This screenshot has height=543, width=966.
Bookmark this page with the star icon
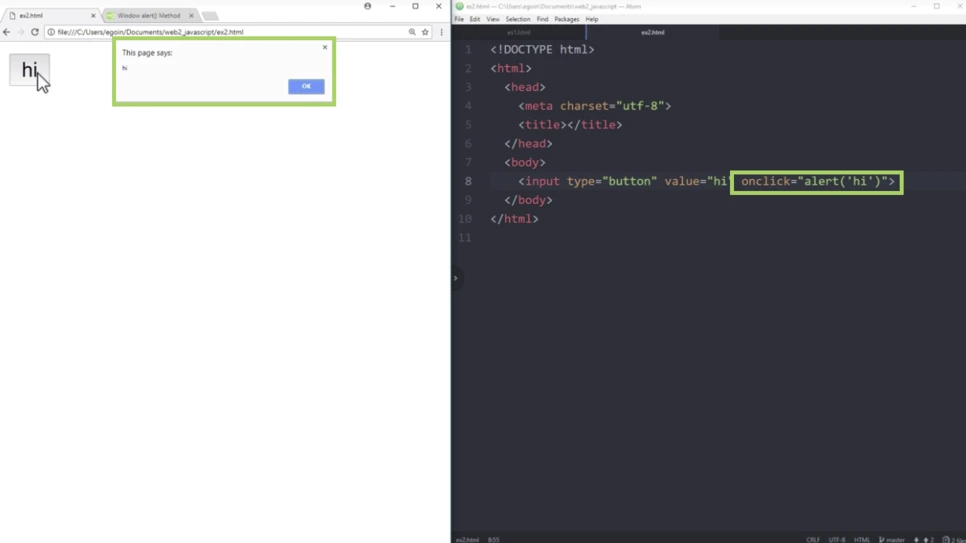[x=425, y=32]
